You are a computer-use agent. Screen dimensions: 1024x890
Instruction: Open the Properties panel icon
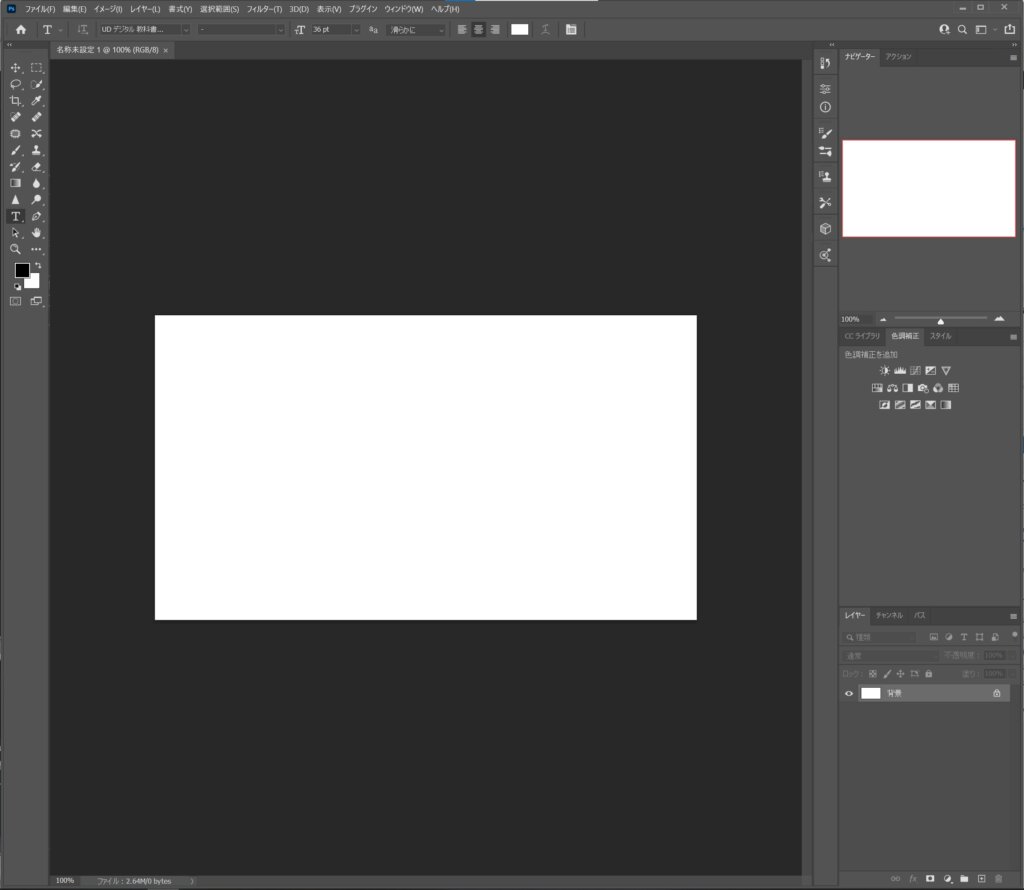click(825, 89)
